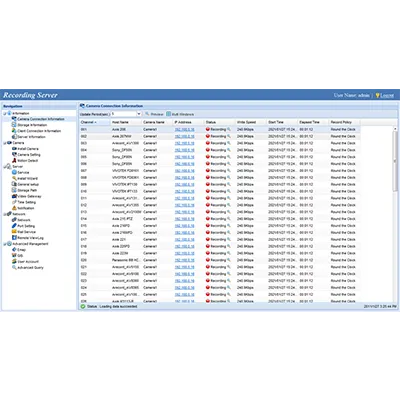The height and width of the screenshot is (400, 400).
Task: Click magnifier icon beside channel 001 Recording status
Action: 229,129
